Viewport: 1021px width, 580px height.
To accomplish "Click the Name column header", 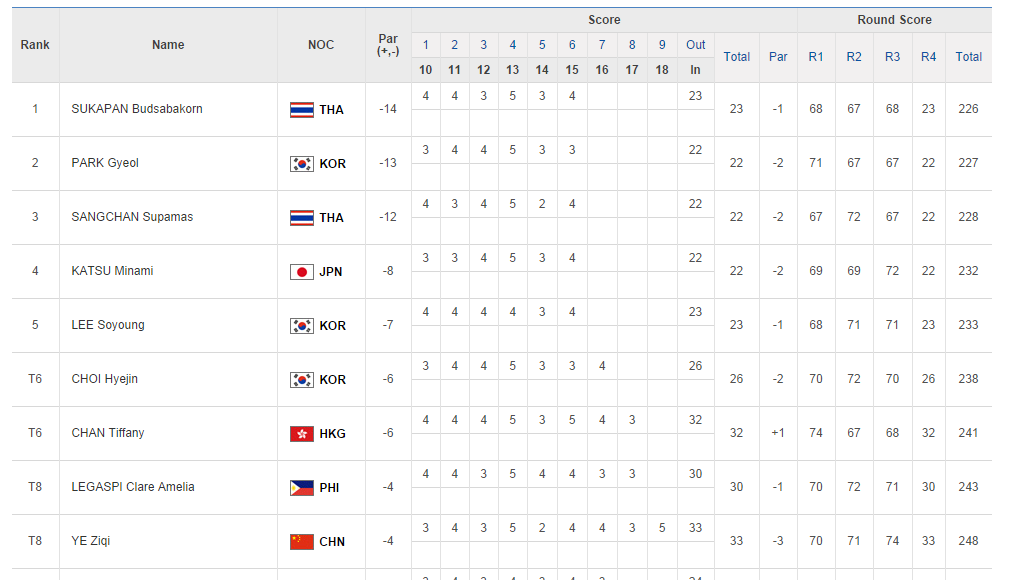I will (168, 45).
